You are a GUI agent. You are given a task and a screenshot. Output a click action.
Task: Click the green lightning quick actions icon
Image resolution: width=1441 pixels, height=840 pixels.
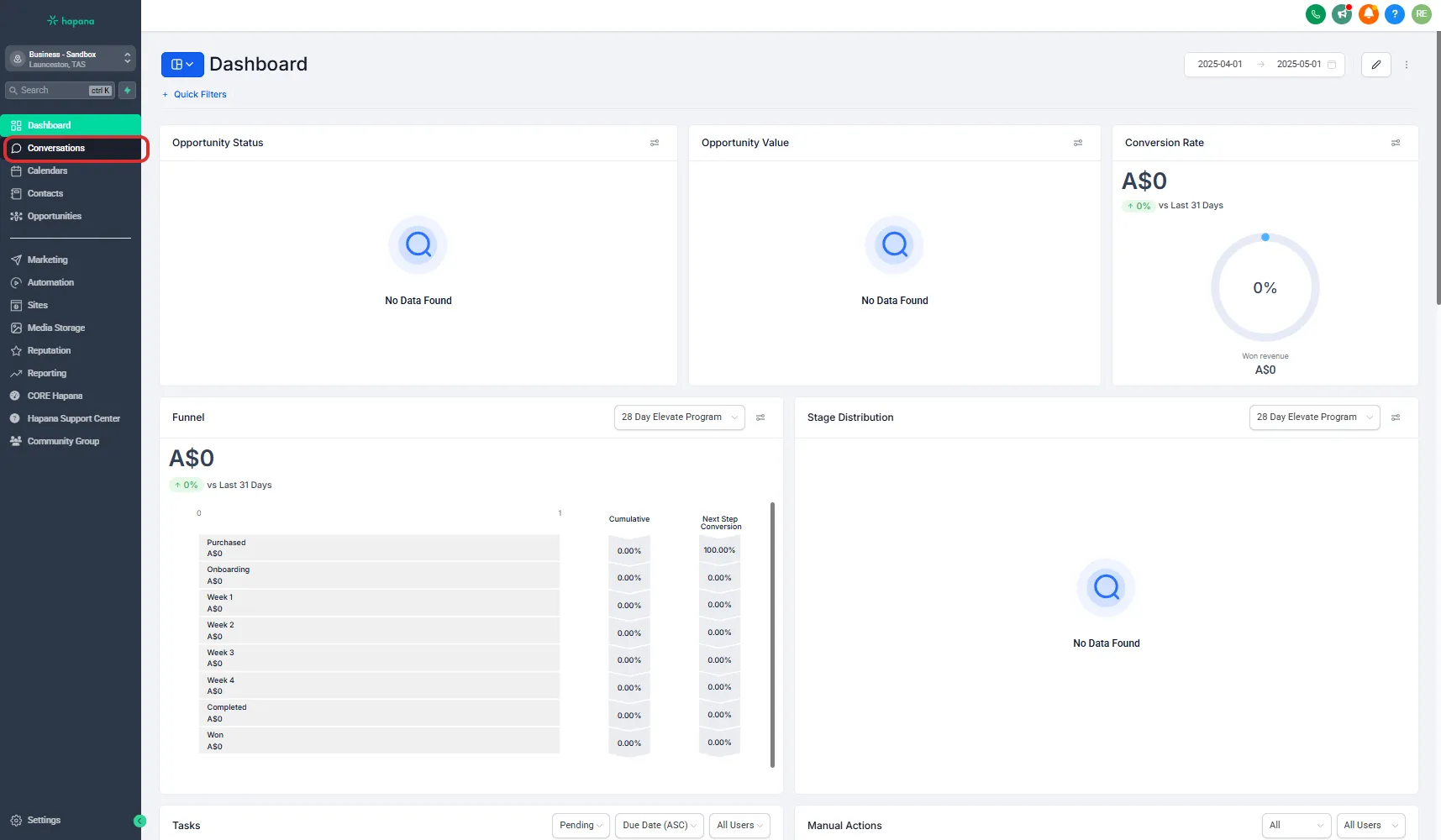tap(128, 91)
